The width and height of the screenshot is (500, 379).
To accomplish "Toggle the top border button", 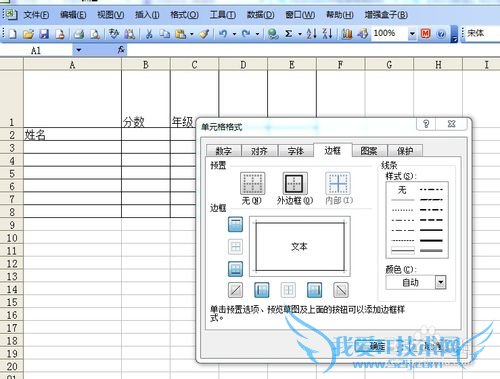I will pyautogui.click(x=235, y=224).
